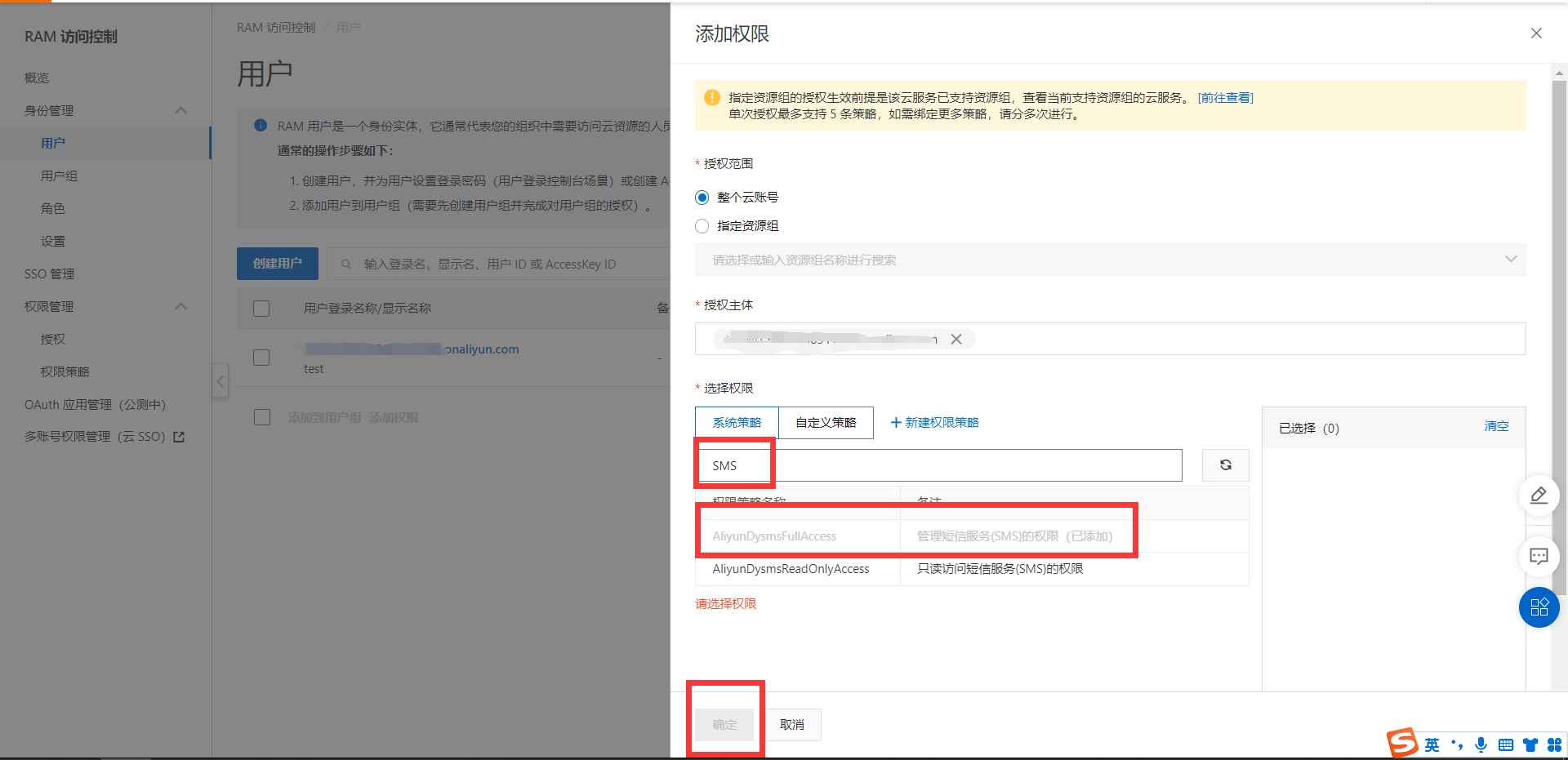Click the AliyunDysmsFullAccess policy row

[972, 536]
